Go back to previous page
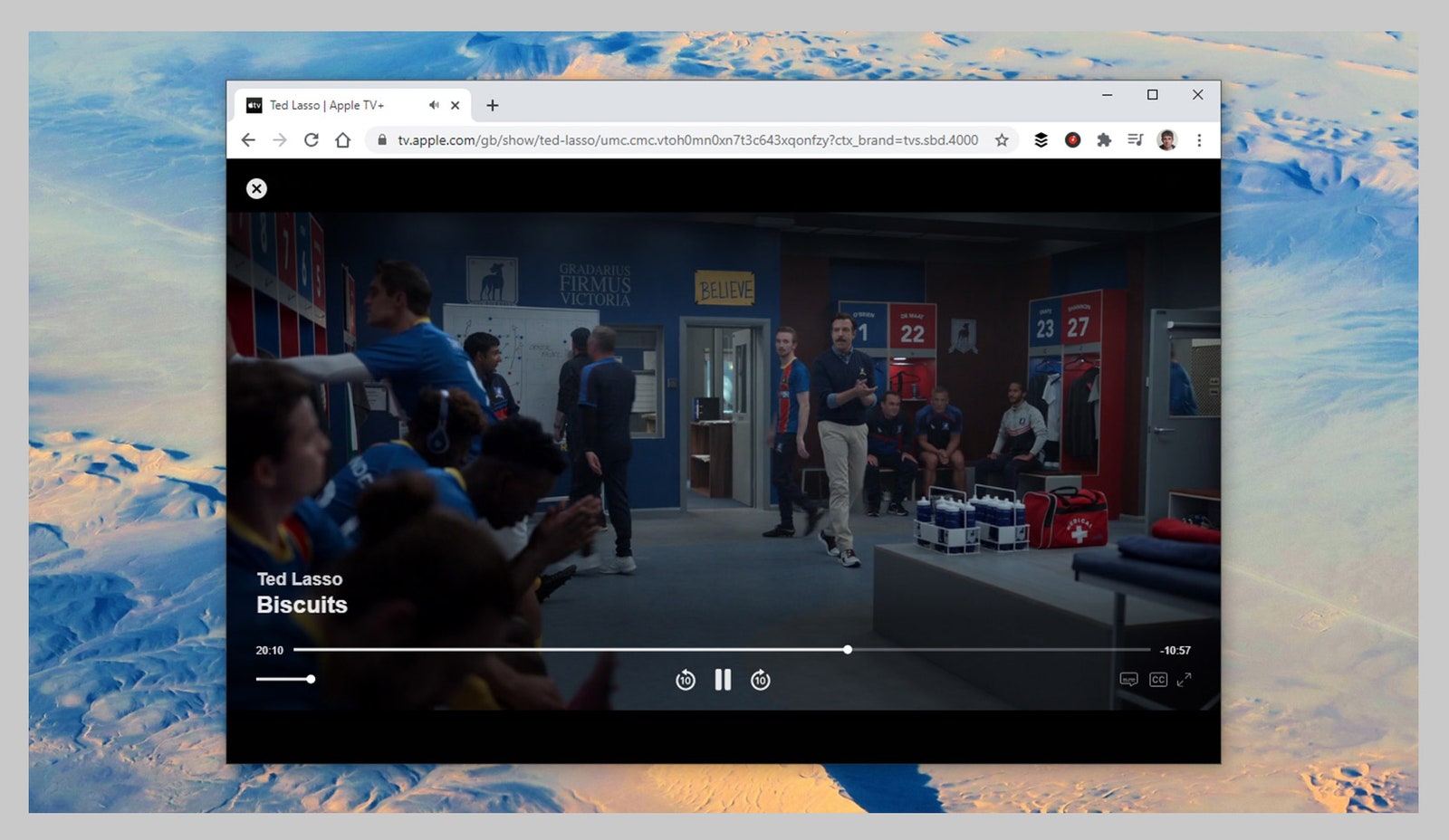The image size is (1449, 840). [x=248, y=139]
